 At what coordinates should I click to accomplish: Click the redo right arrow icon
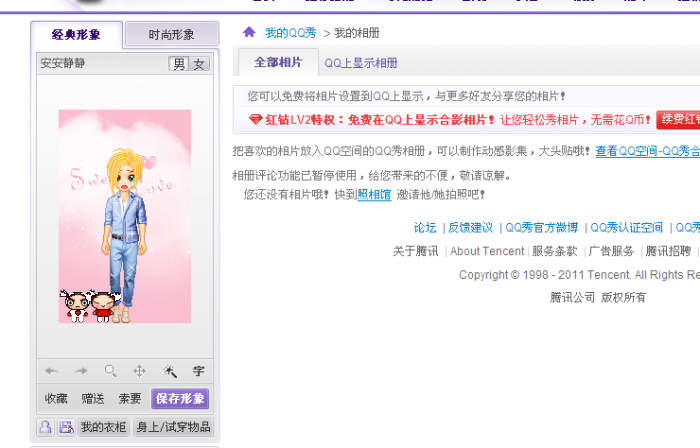(81, 371)
